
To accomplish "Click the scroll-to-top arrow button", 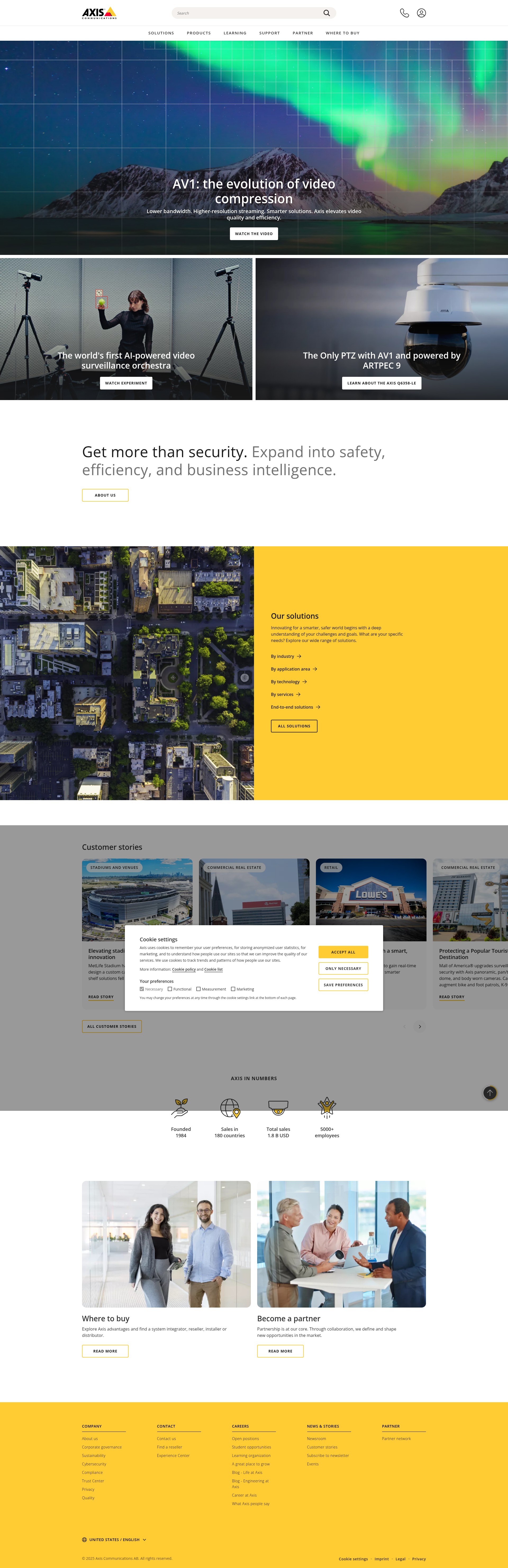I will coord(490,1093).
